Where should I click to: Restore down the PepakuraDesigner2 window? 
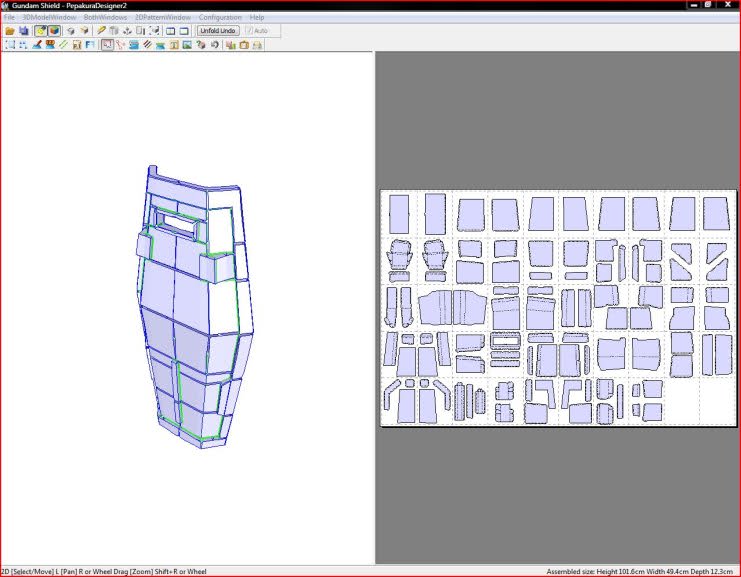pyautogui.click(x=708, y=5)
